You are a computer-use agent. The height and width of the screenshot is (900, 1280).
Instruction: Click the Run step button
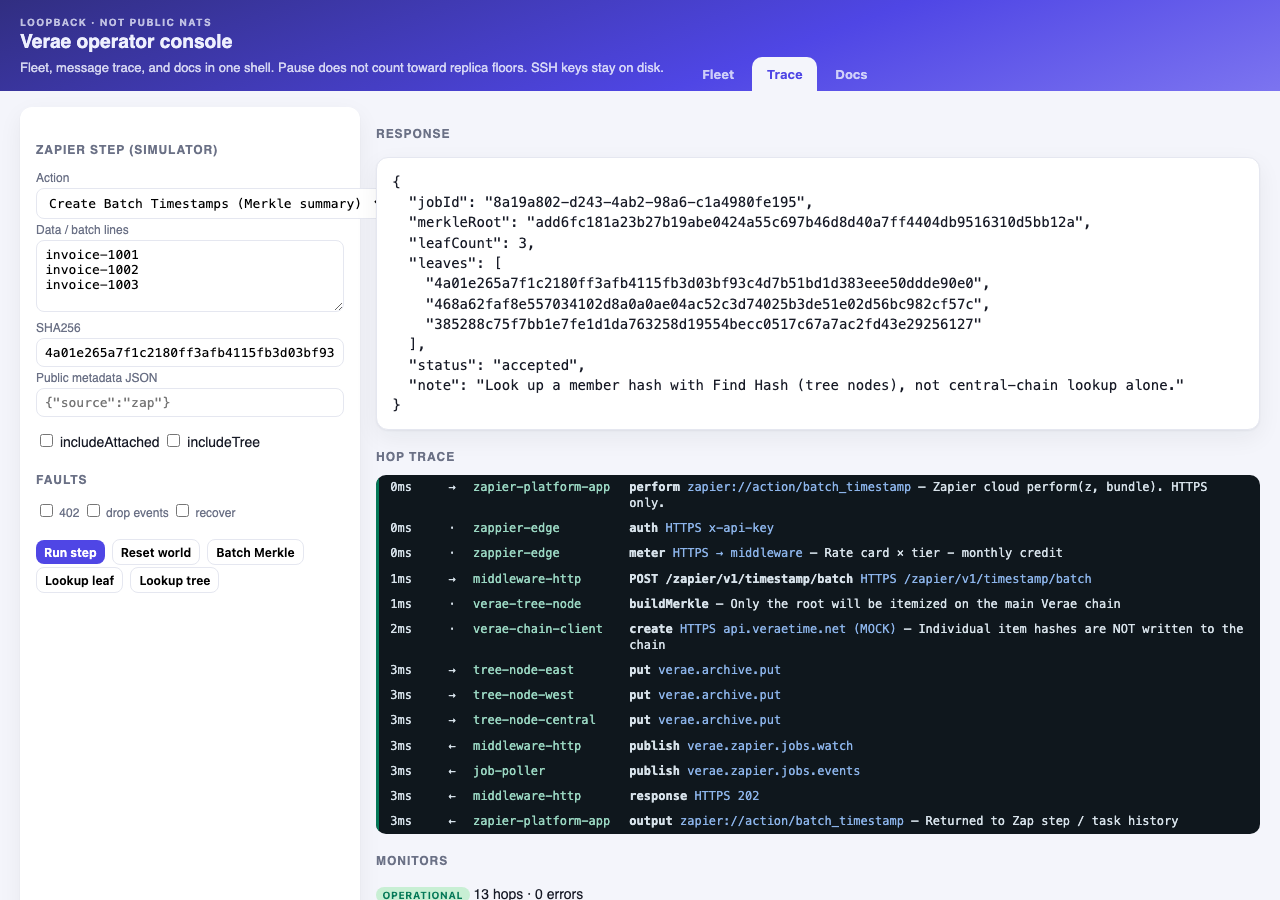70,552
